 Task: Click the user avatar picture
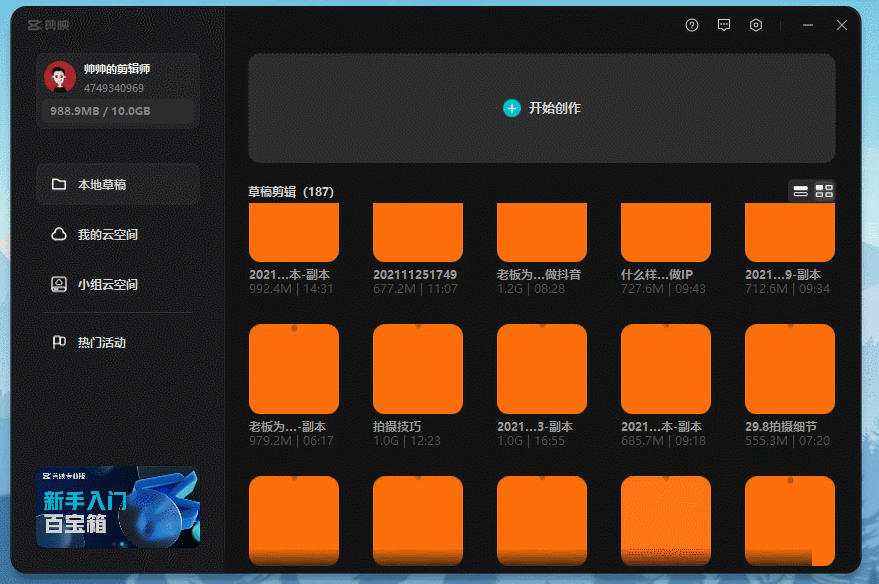pos(60,77)
